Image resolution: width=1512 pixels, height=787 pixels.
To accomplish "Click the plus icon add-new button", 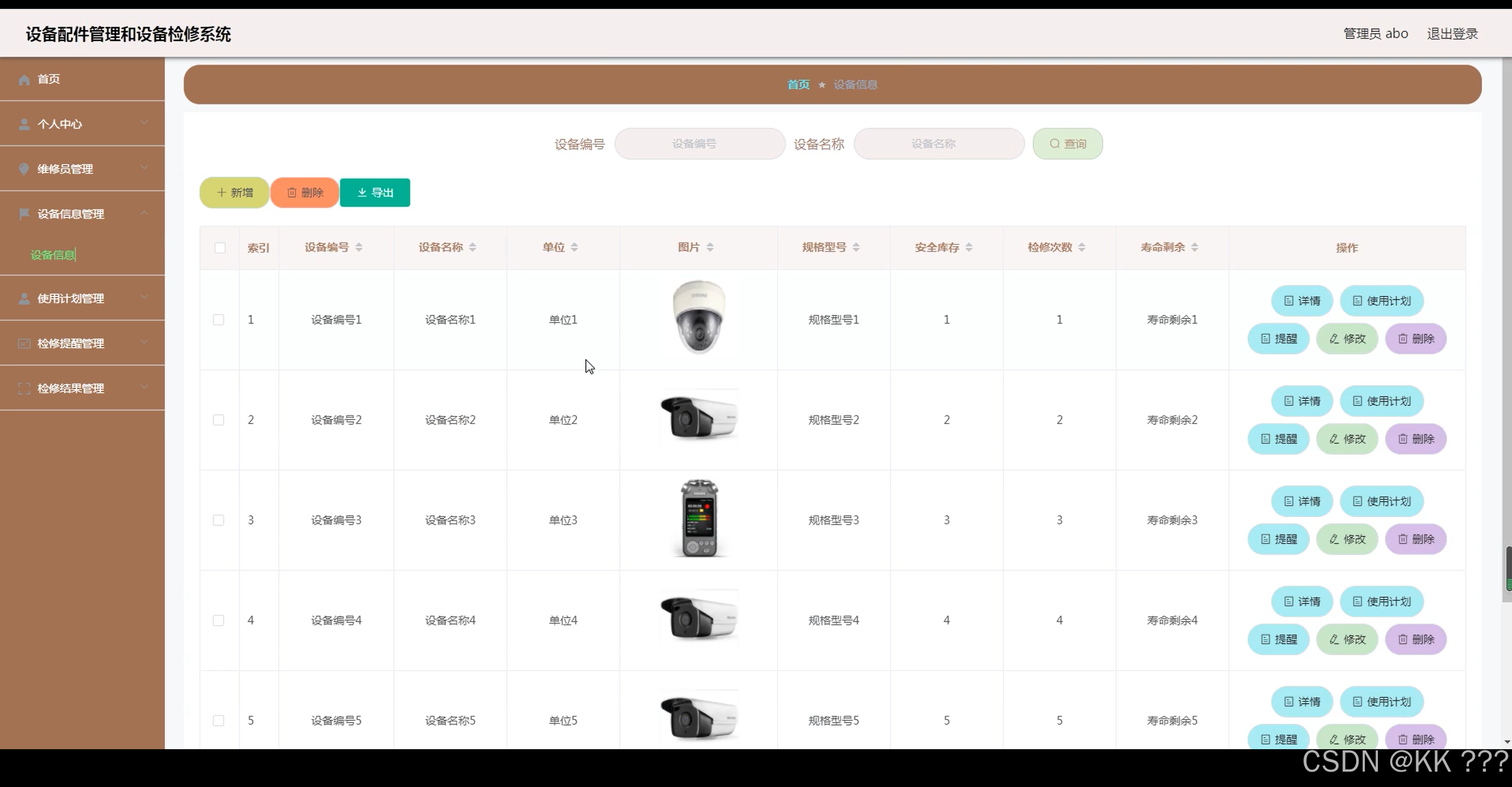I will click(x=234, y=193).
